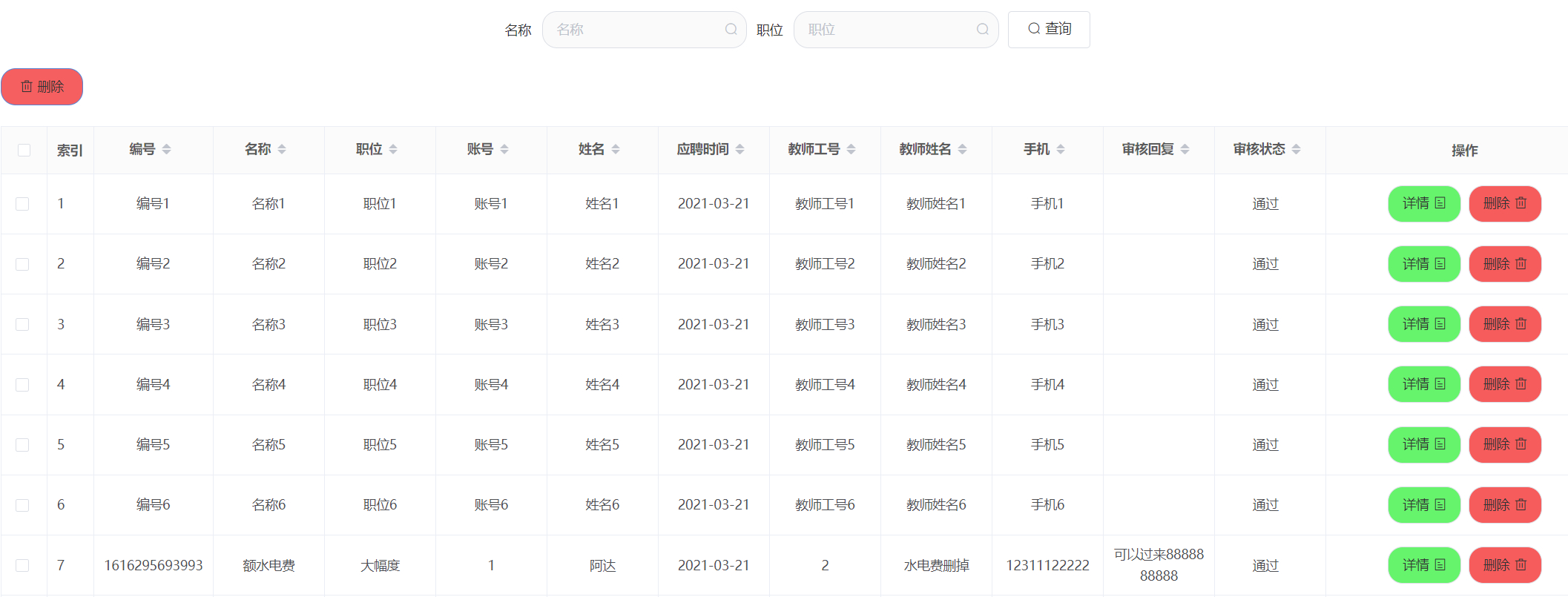Viewport: 1568px width, 597px height.
Task: Click sort arrows on 职位 column
Action: coord(393,150)
